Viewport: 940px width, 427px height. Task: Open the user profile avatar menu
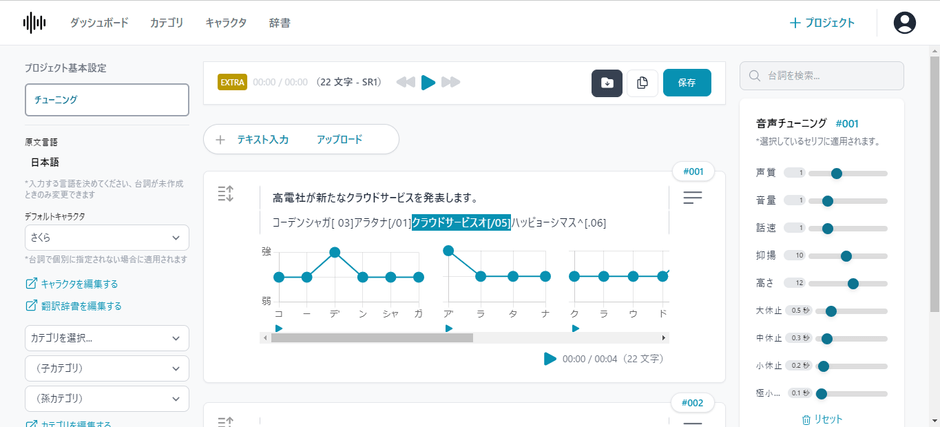904,22
